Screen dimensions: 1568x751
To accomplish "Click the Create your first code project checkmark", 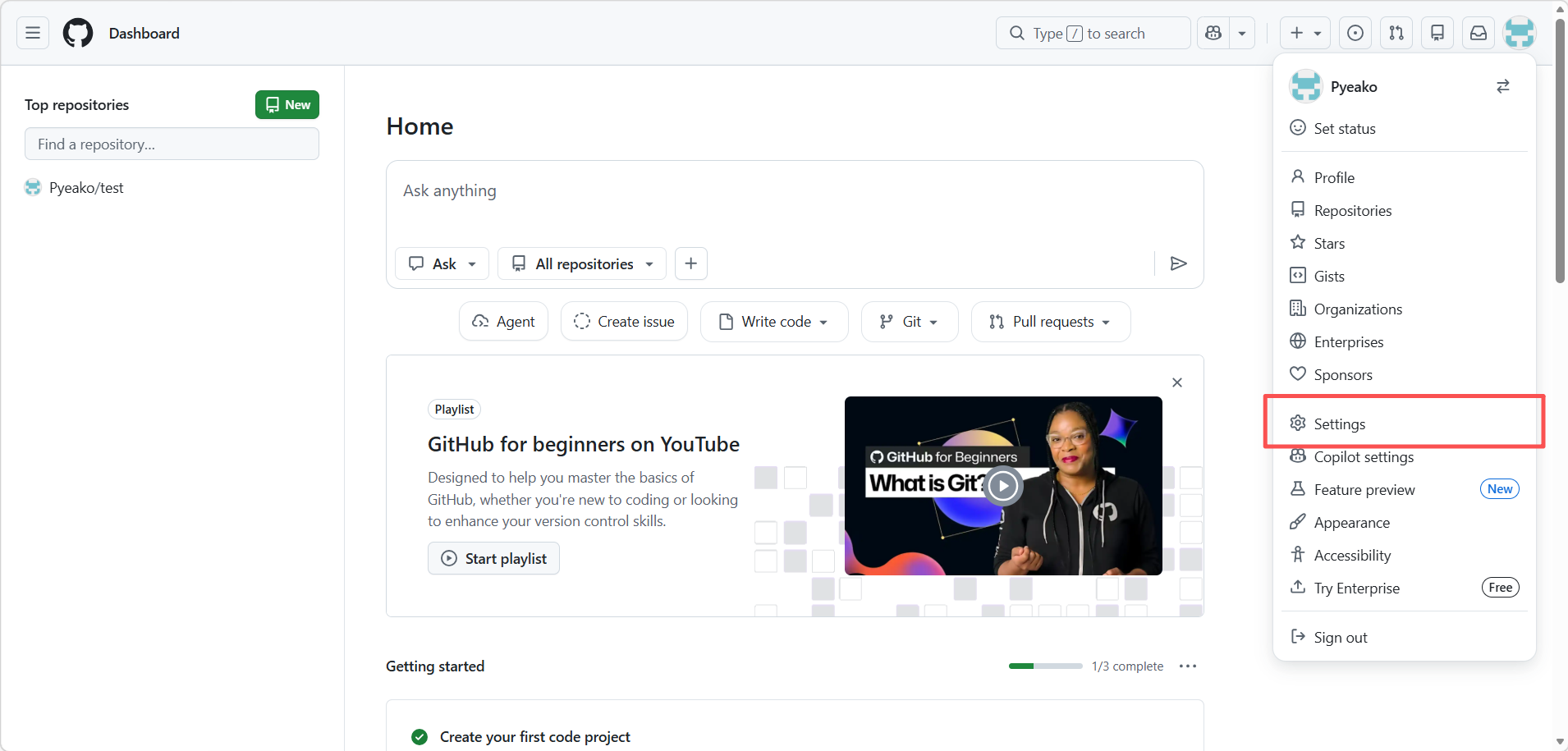I will click(420, 737).
